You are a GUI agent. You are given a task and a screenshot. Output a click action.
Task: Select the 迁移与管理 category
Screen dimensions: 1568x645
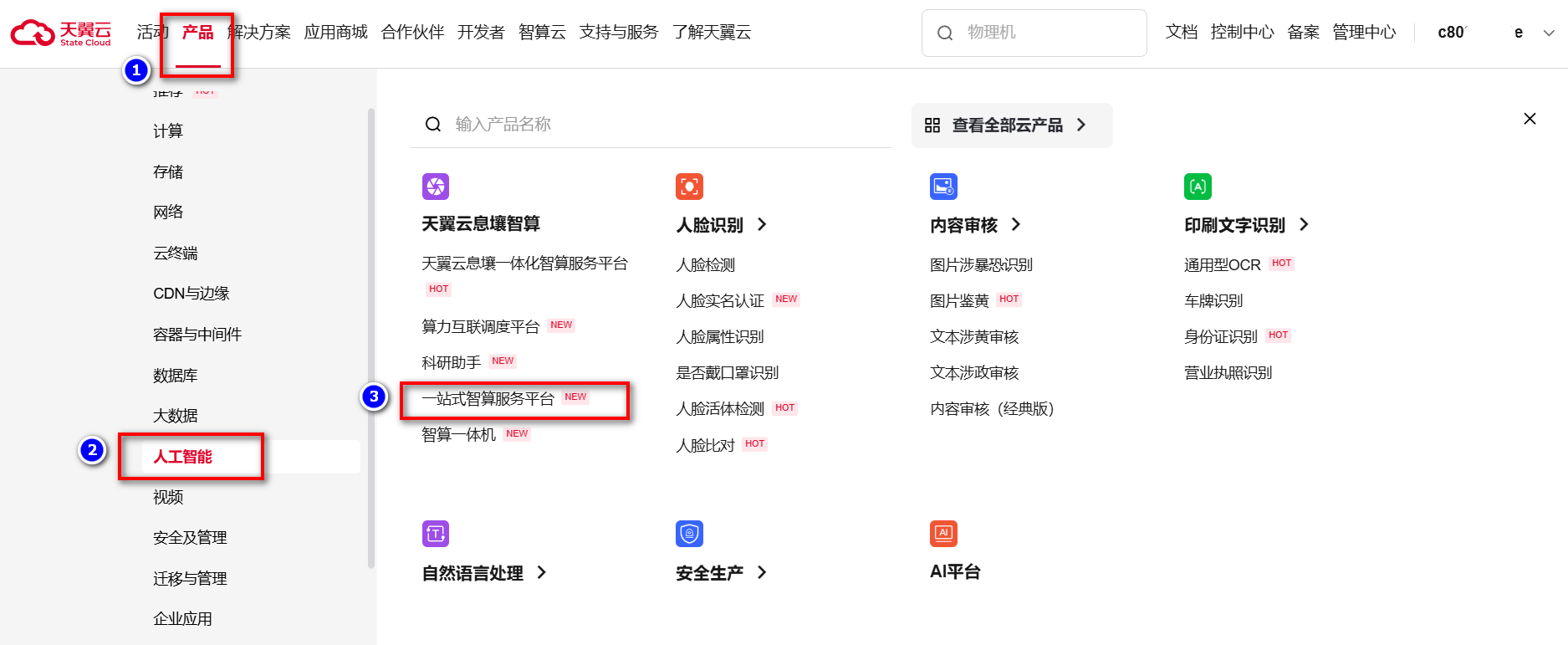tap(190, 579)
